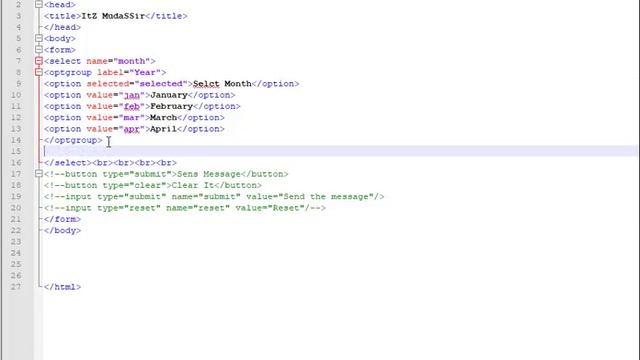Place cursor on February option text
This screenshot has height=360, width=640.
pos(171,107)
